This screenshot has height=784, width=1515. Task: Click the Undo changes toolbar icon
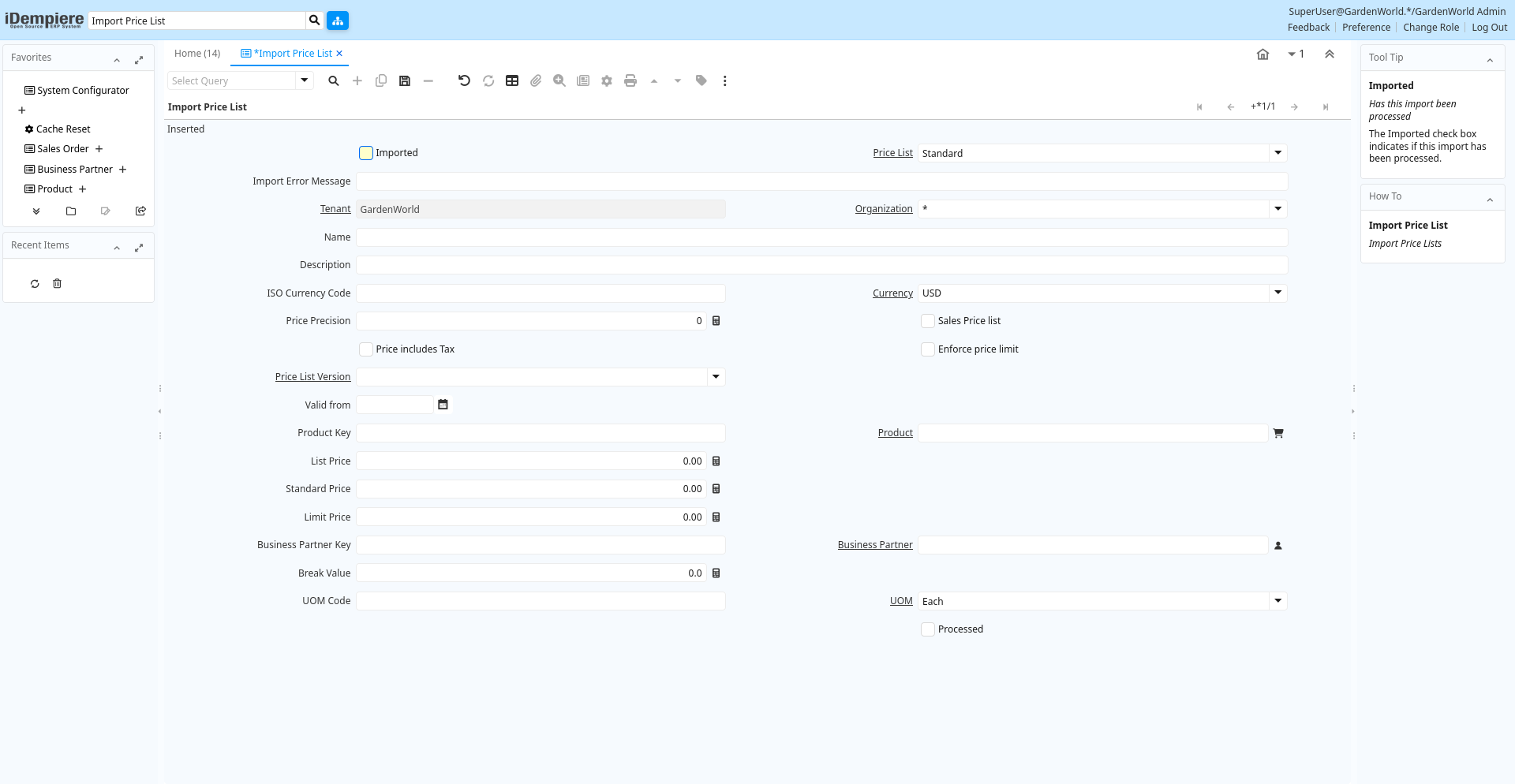(x=464, y=80)
